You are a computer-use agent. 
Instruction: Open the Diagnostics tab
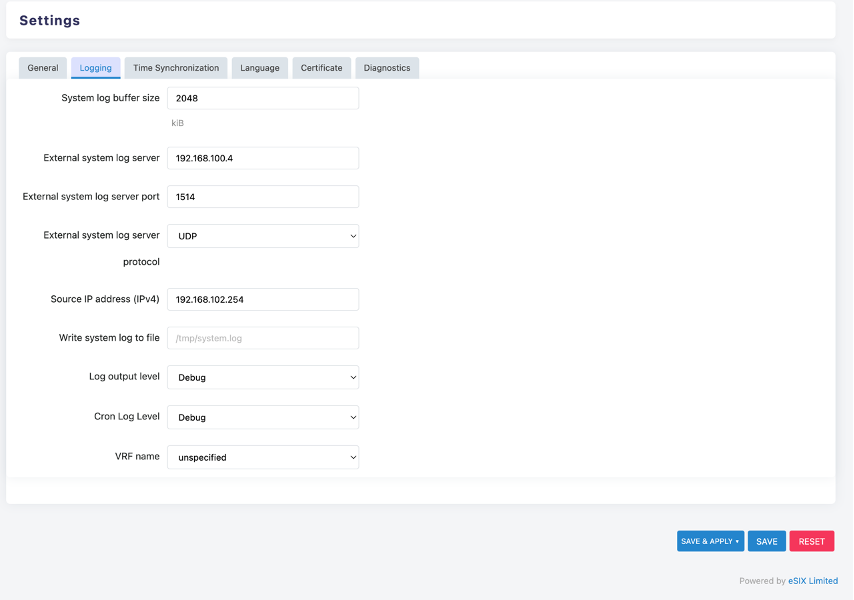pyautogui.click(x=386, y=68)
